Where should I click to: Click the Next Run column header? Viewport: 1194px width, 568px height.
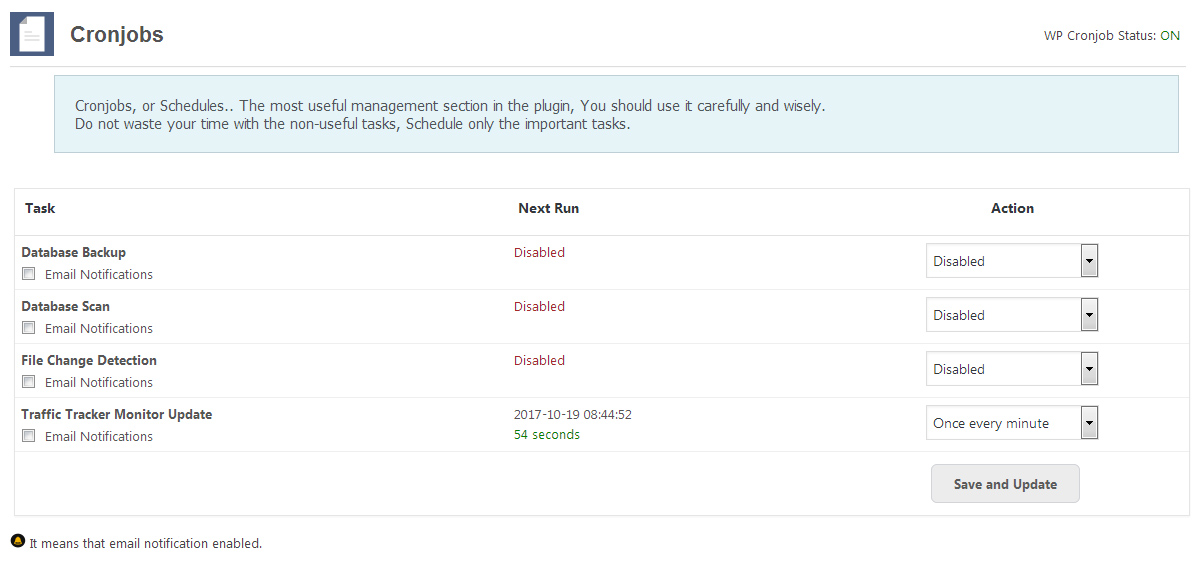point(548,208)
